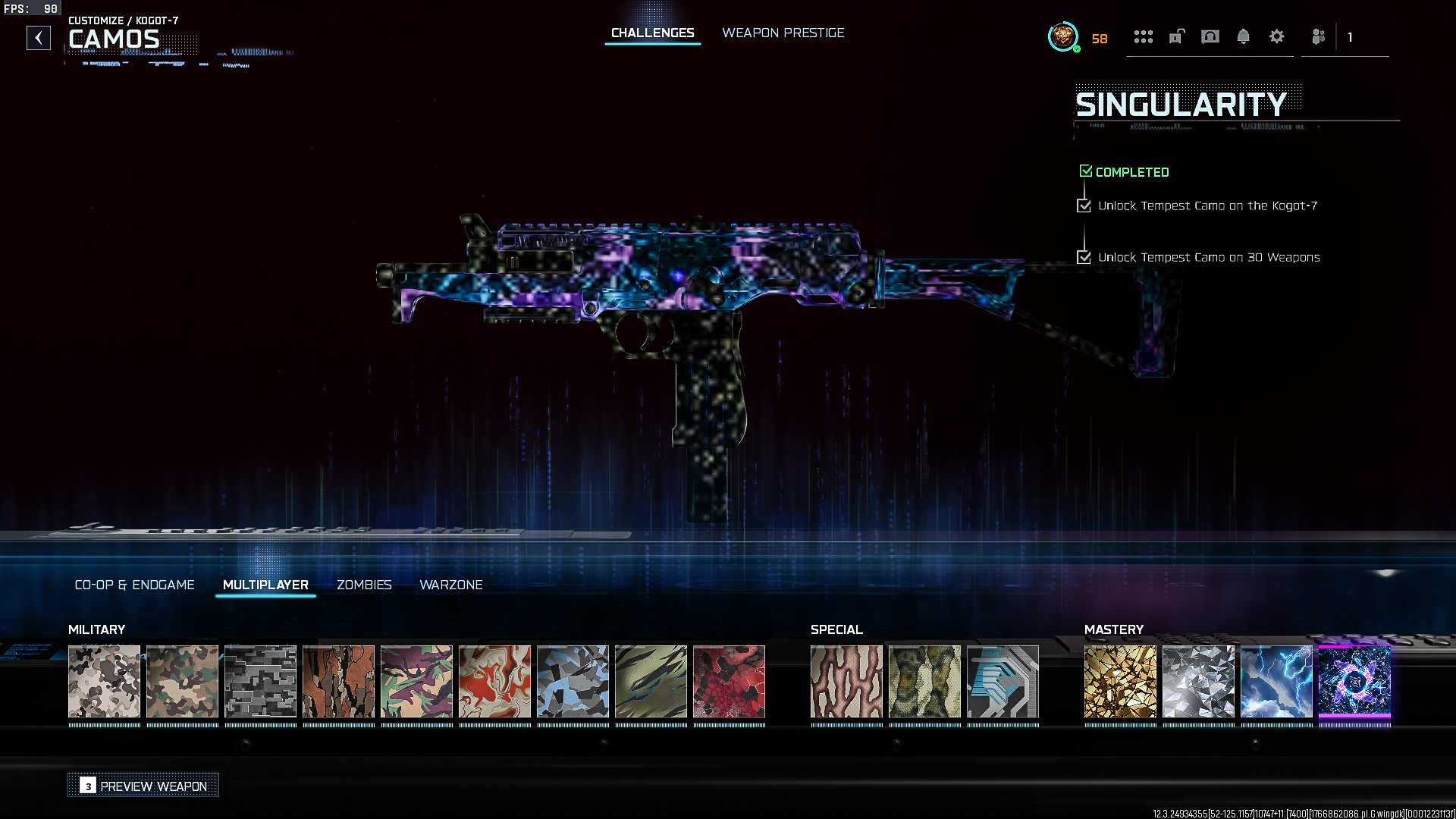Click the Completed status checkbox
The width and height of the screenshot is (1456, 819).
click(1086, 171)
